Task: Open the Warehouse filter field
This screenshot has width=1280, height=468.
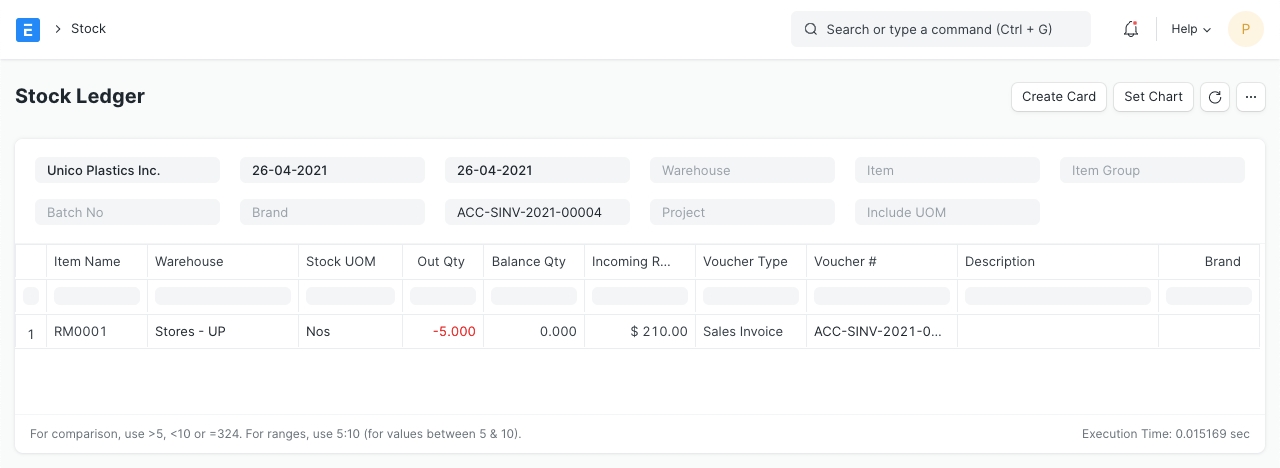Action: point(742,170)
